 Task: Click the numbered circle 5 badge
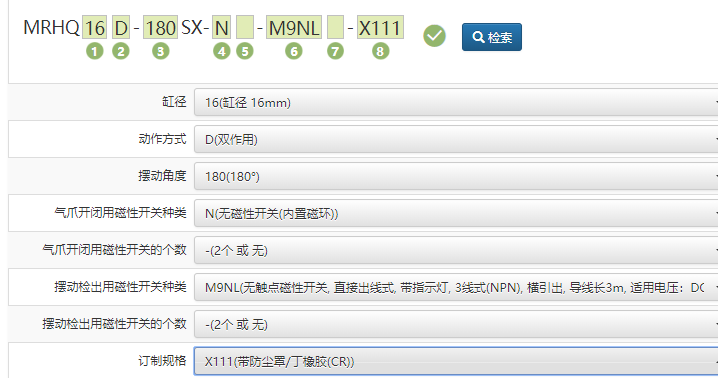click(x=245, y=51)
